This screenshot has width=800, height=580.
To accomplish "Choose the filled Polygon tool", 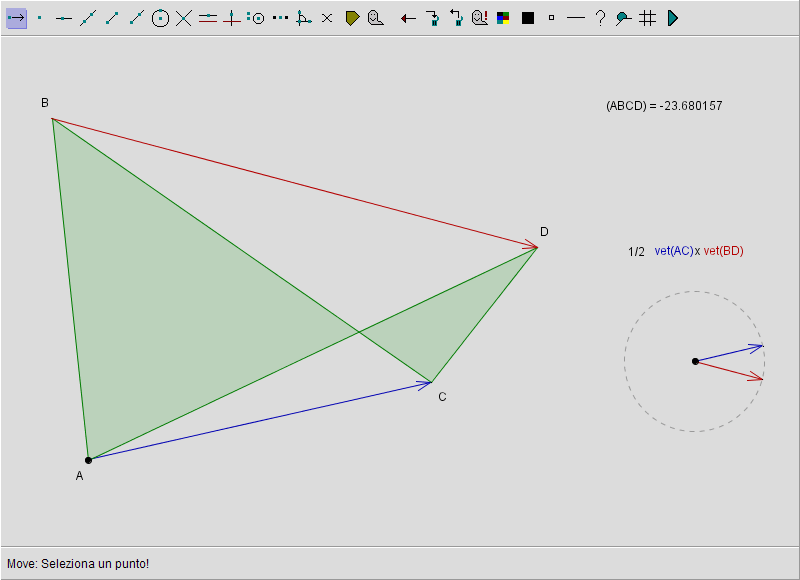I will click(x=352, y=18).
